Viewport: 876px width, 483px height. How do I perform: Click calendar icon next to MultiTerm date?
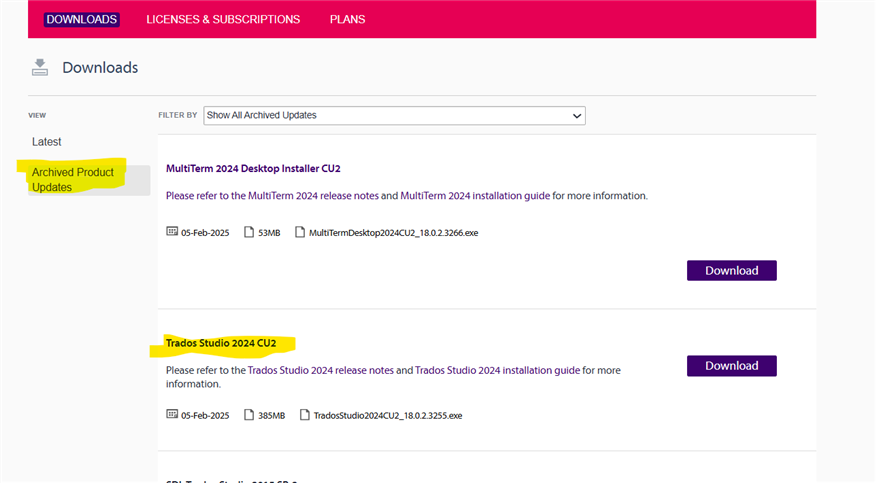[x=172, y=232]
